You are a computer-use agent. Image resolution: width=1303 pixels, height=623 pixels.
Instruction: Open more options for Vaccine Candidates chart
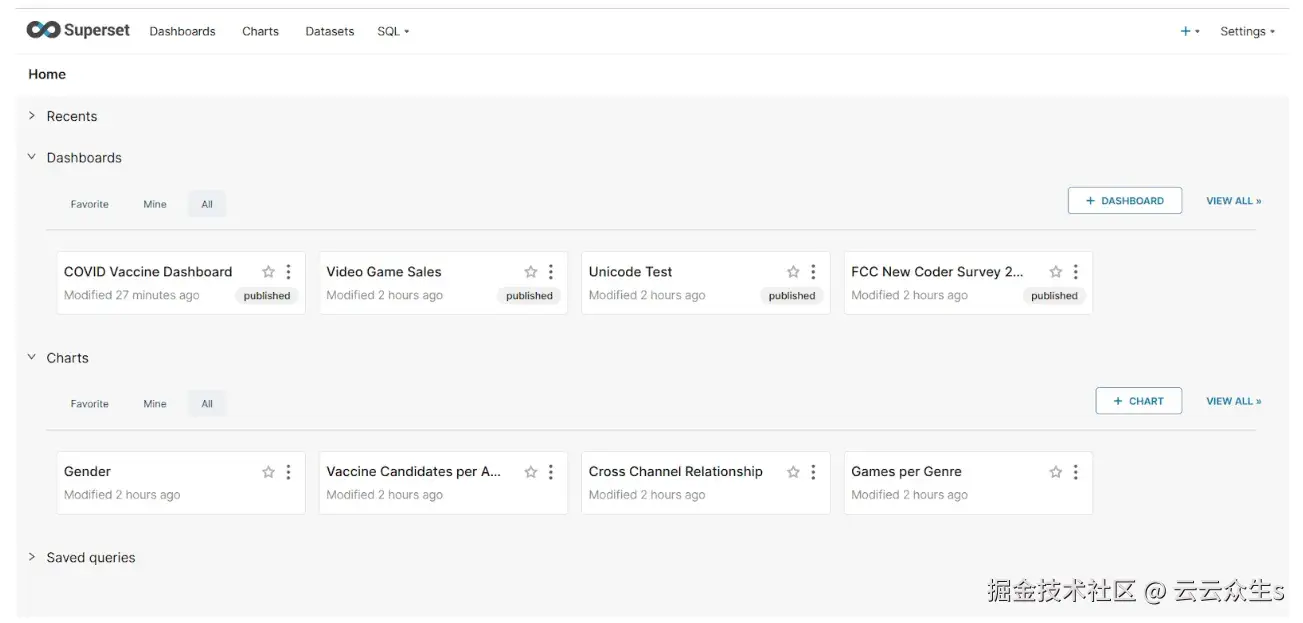pos(551,472)
